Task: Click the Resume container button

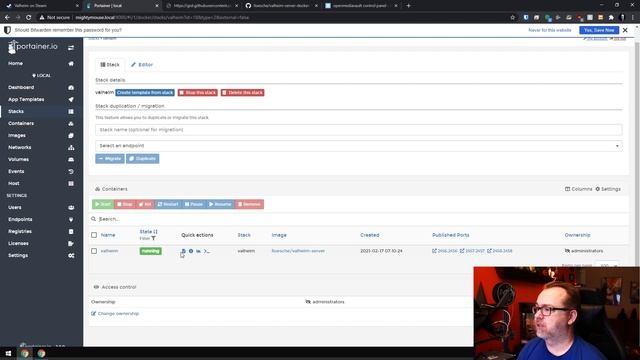Action: (x=220, y=204)
